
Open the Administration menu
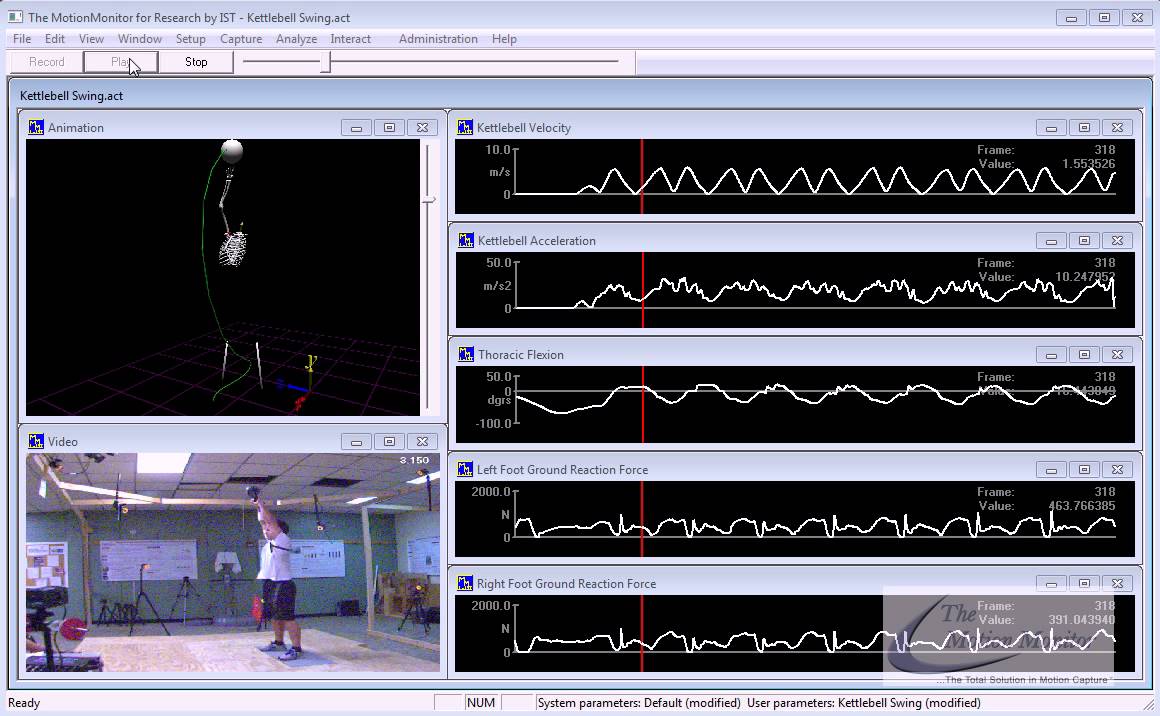tap(438, 38)
